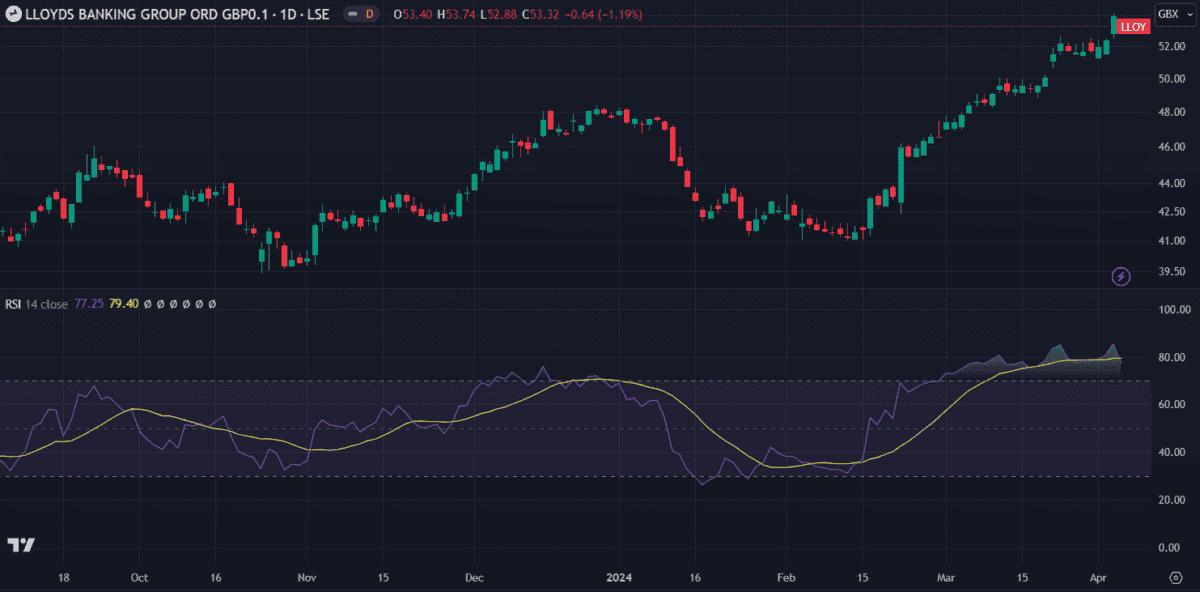Click the 80.00 level on RSI scale
This screenshot has width=1200, height=592.
(1171, 357)
